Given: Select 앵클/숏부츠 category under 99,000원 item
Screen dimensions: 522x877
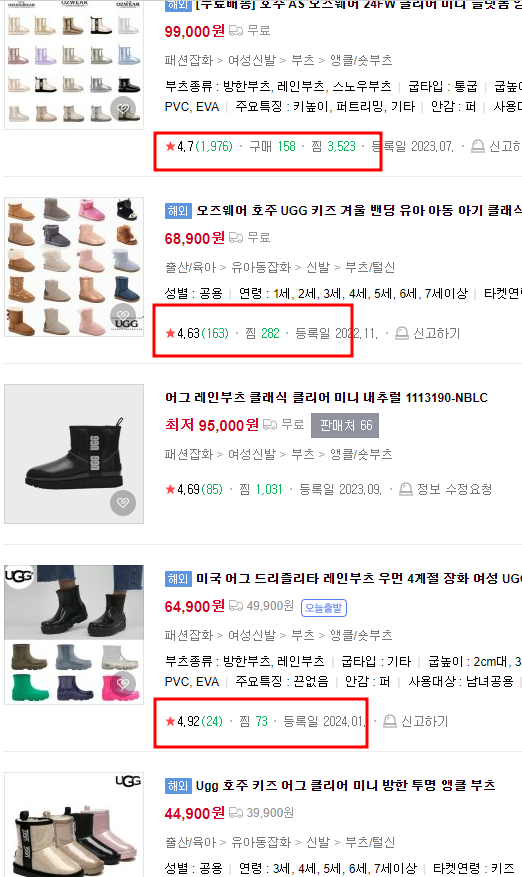Looking at the screenshot, I should pyautogui.click(x=361, y=60).
